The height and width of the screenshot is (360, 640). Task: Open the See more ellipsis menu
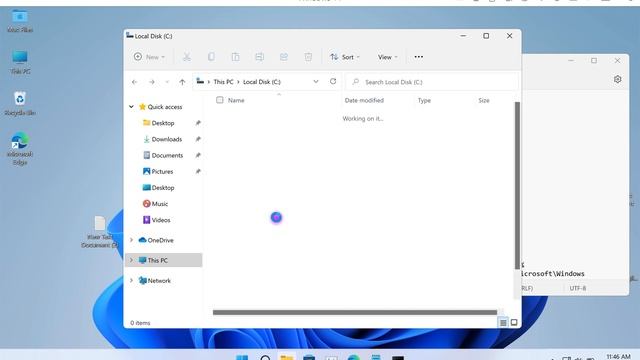(x=419, y=57)
